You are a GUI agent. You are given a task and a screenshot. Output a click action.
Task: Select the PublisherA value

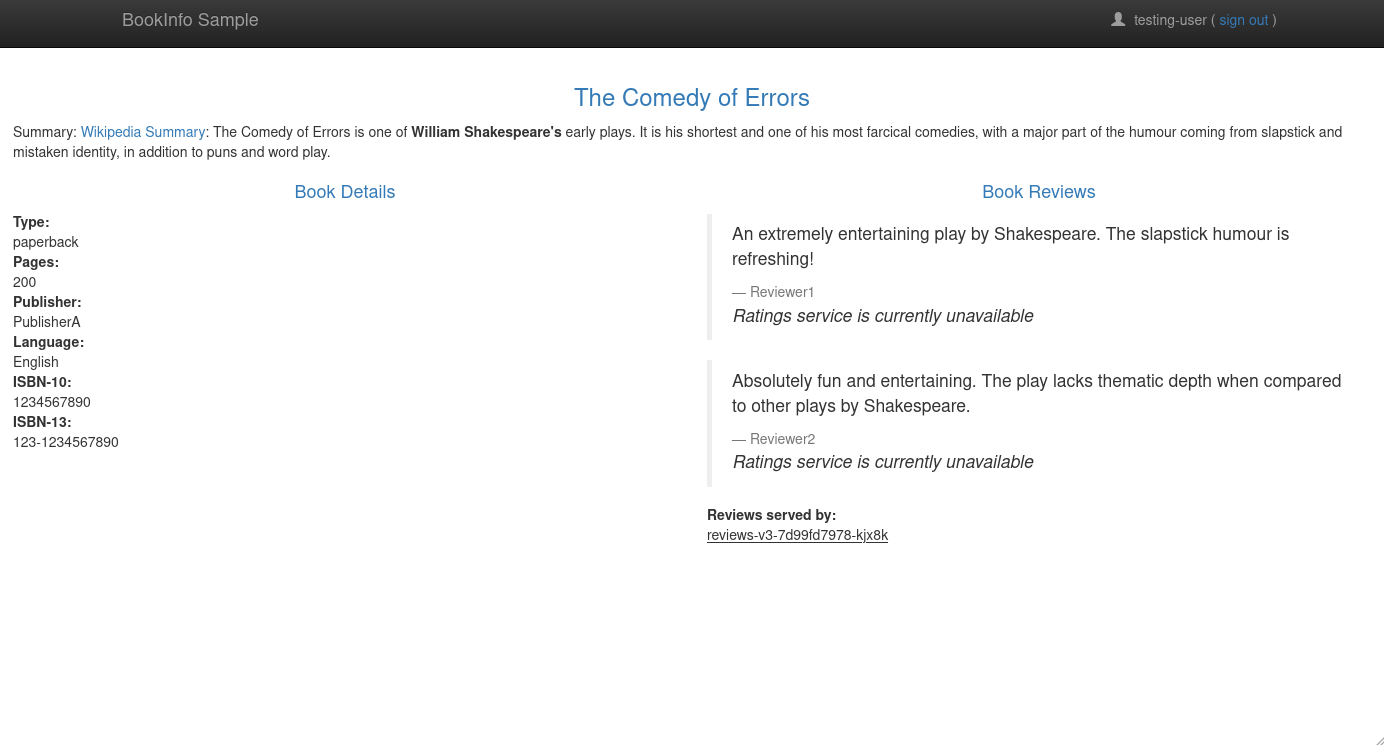(46, 322)
